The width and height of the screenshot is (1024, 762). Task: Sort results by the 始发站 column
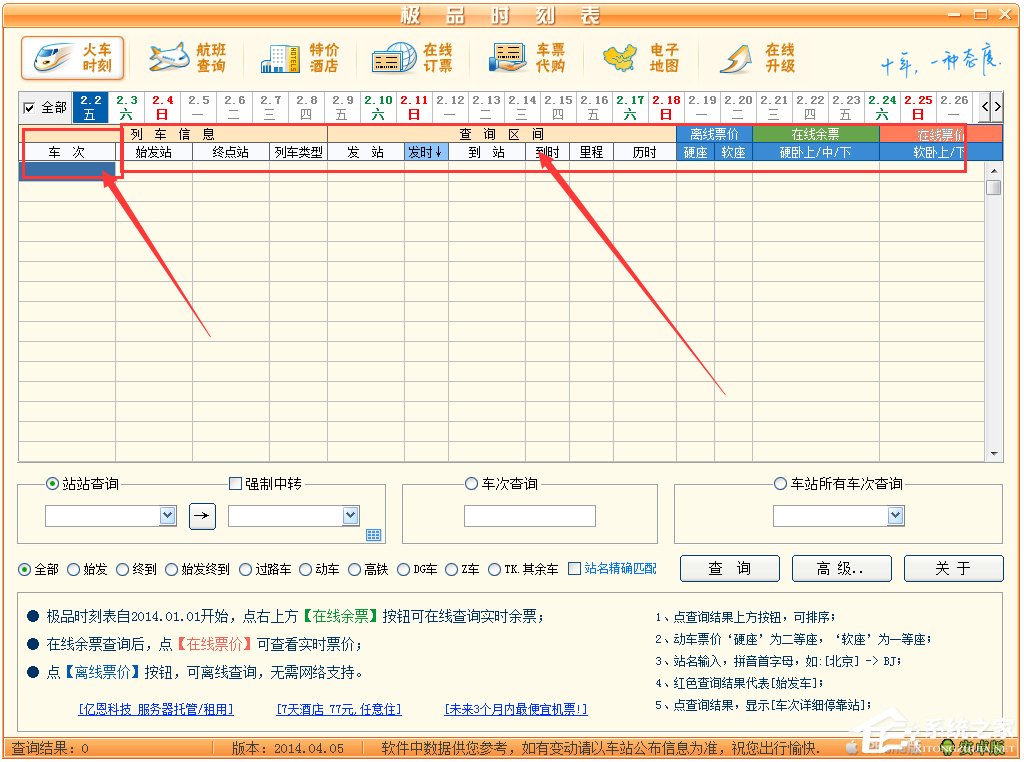[153, 152]
